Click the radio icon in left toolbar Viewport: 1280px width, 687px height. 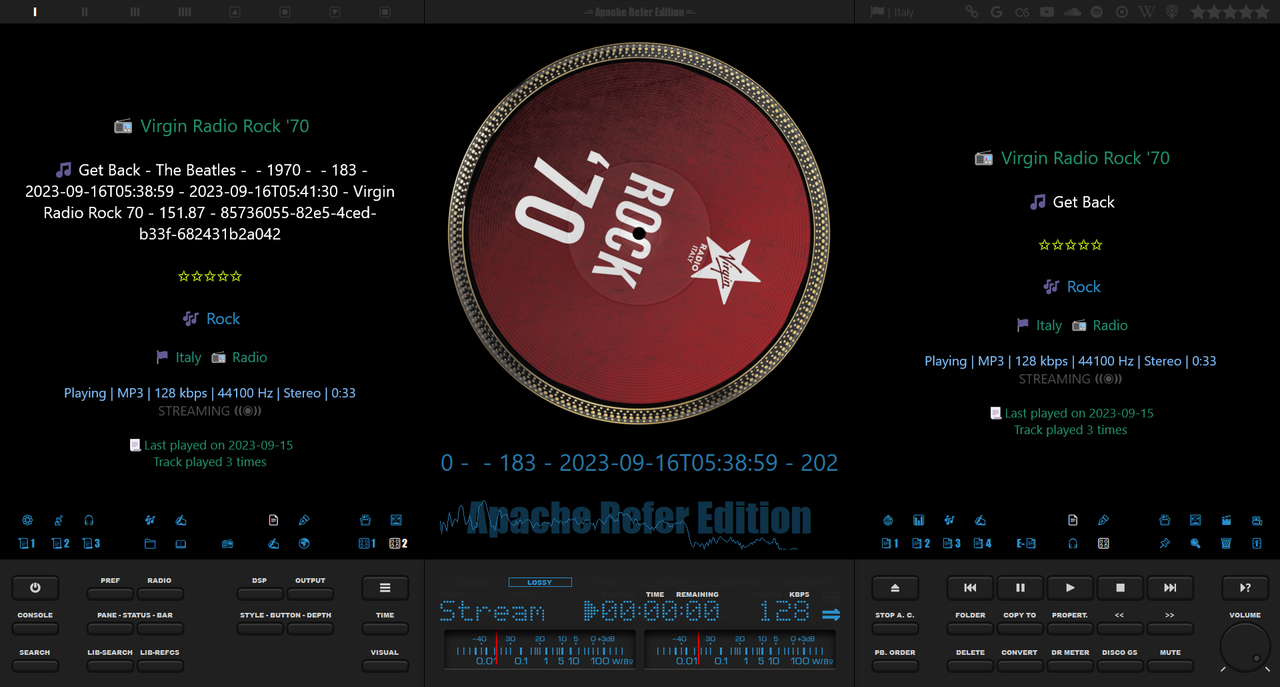pos(227,544)
